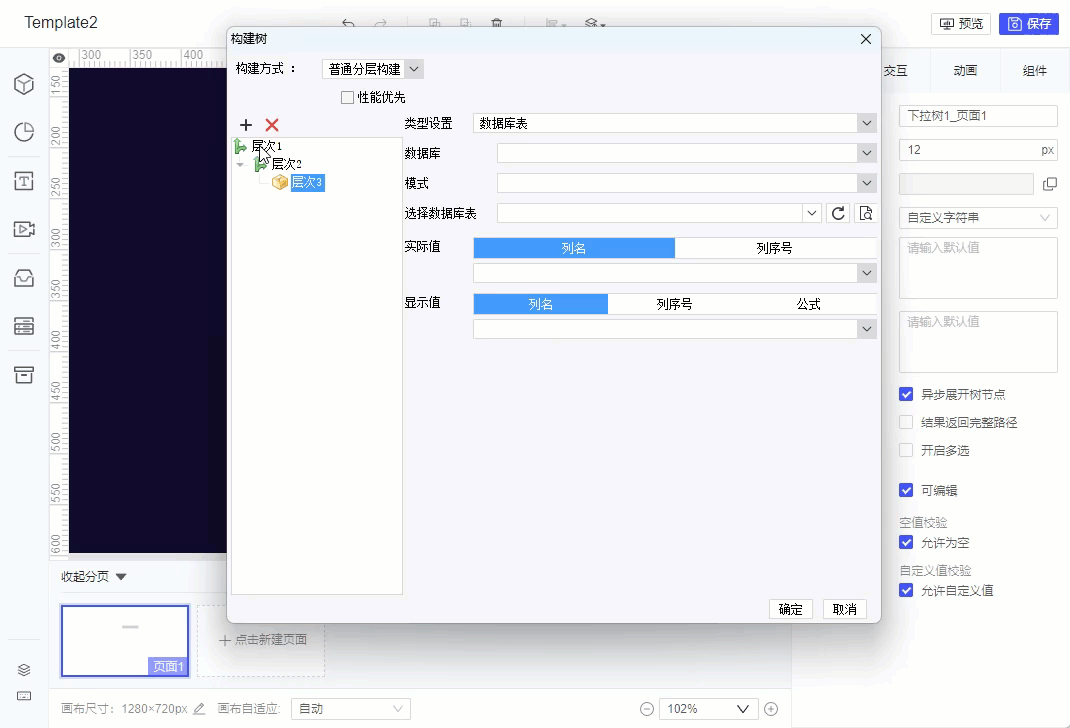The image size is (1070, 728).
Task: Switch actual value to 列序号 tab
Action: click(775, 248)
